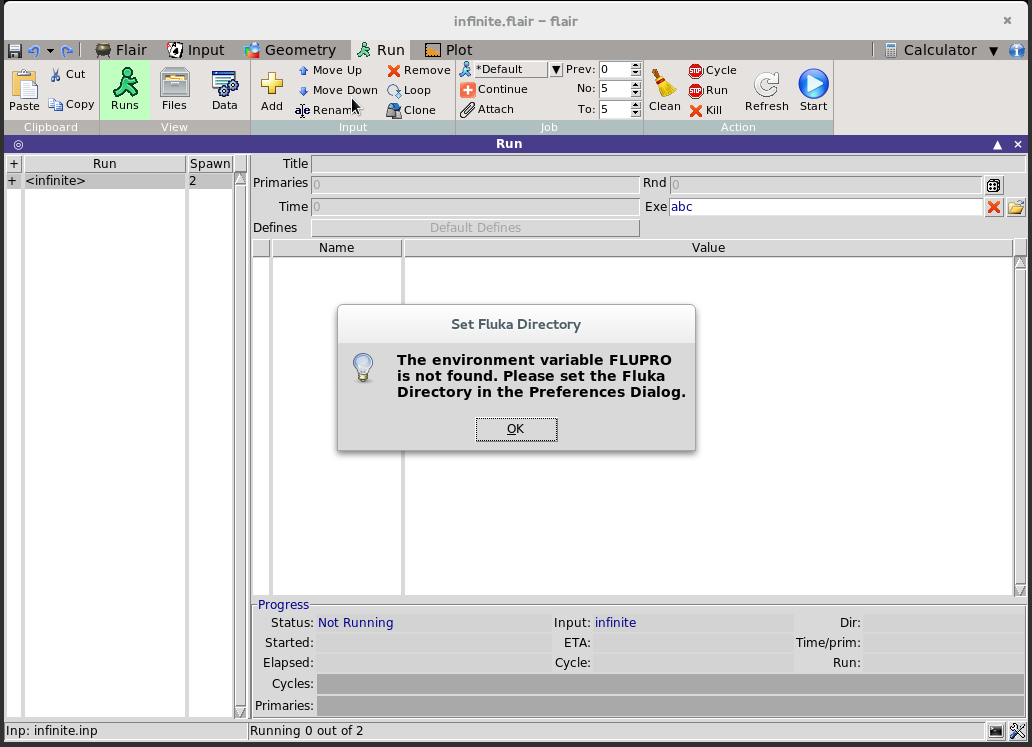Click the Attach paperclip button
The height and width of the screenshot is (747, 1032).
pyautogui.click(x=487, y=109)
